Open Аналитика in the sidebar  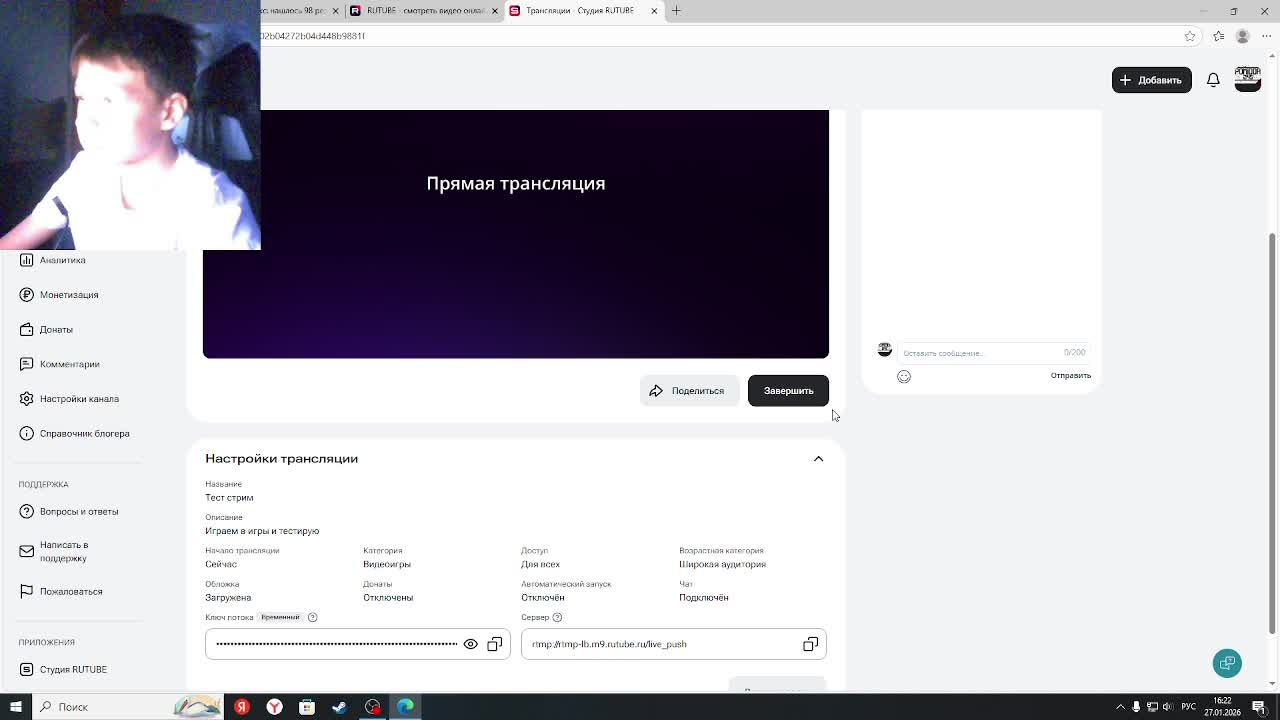[x=62, y=260]
